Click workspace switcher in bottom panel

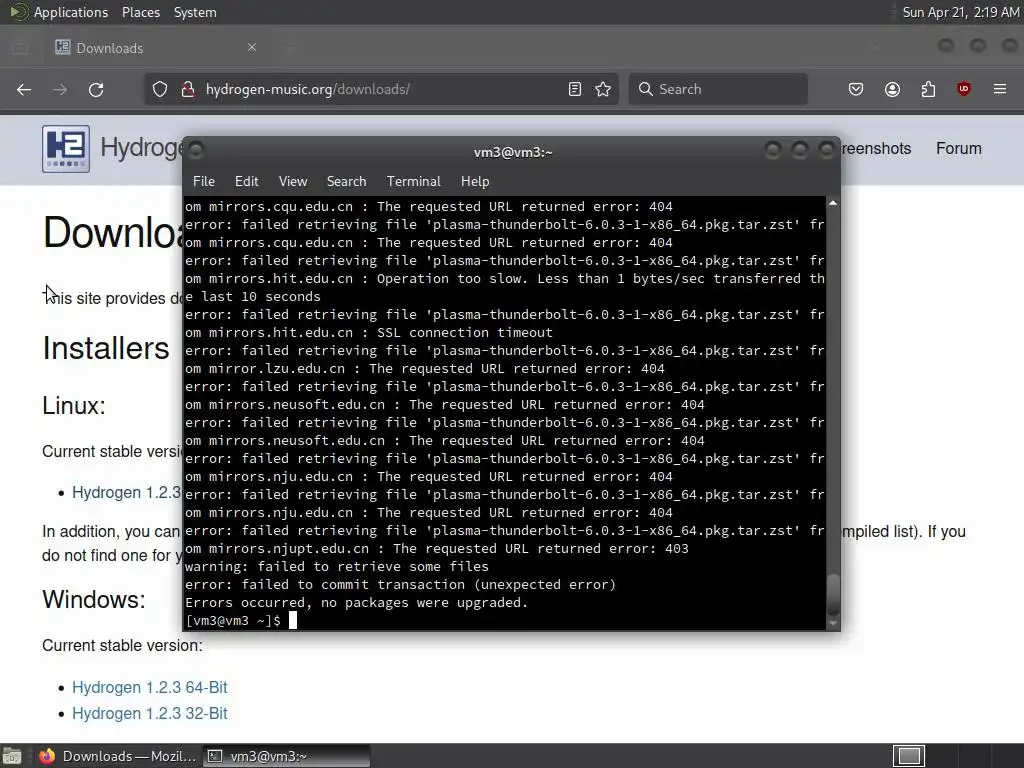[x=909, y=756]
